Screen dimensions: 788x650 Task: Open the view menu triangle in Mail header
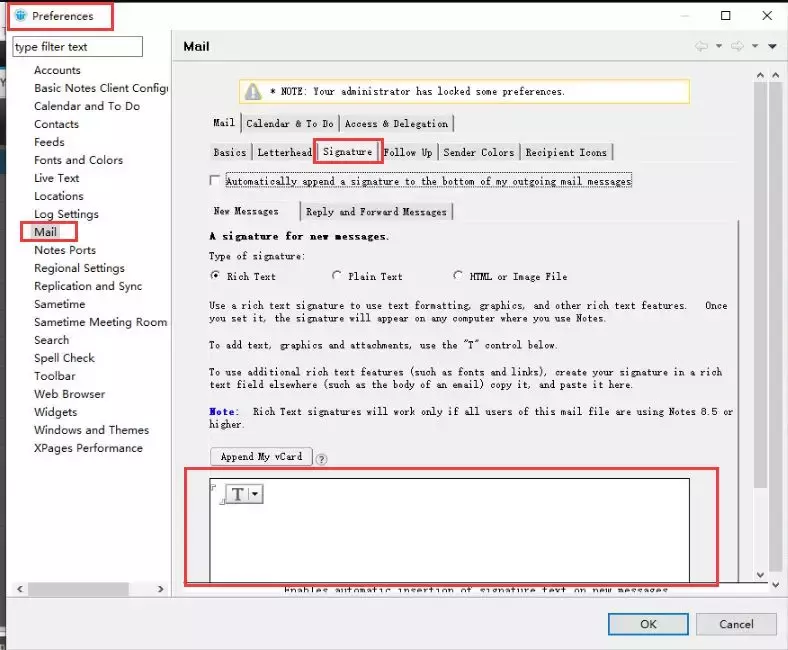[772, 46]
